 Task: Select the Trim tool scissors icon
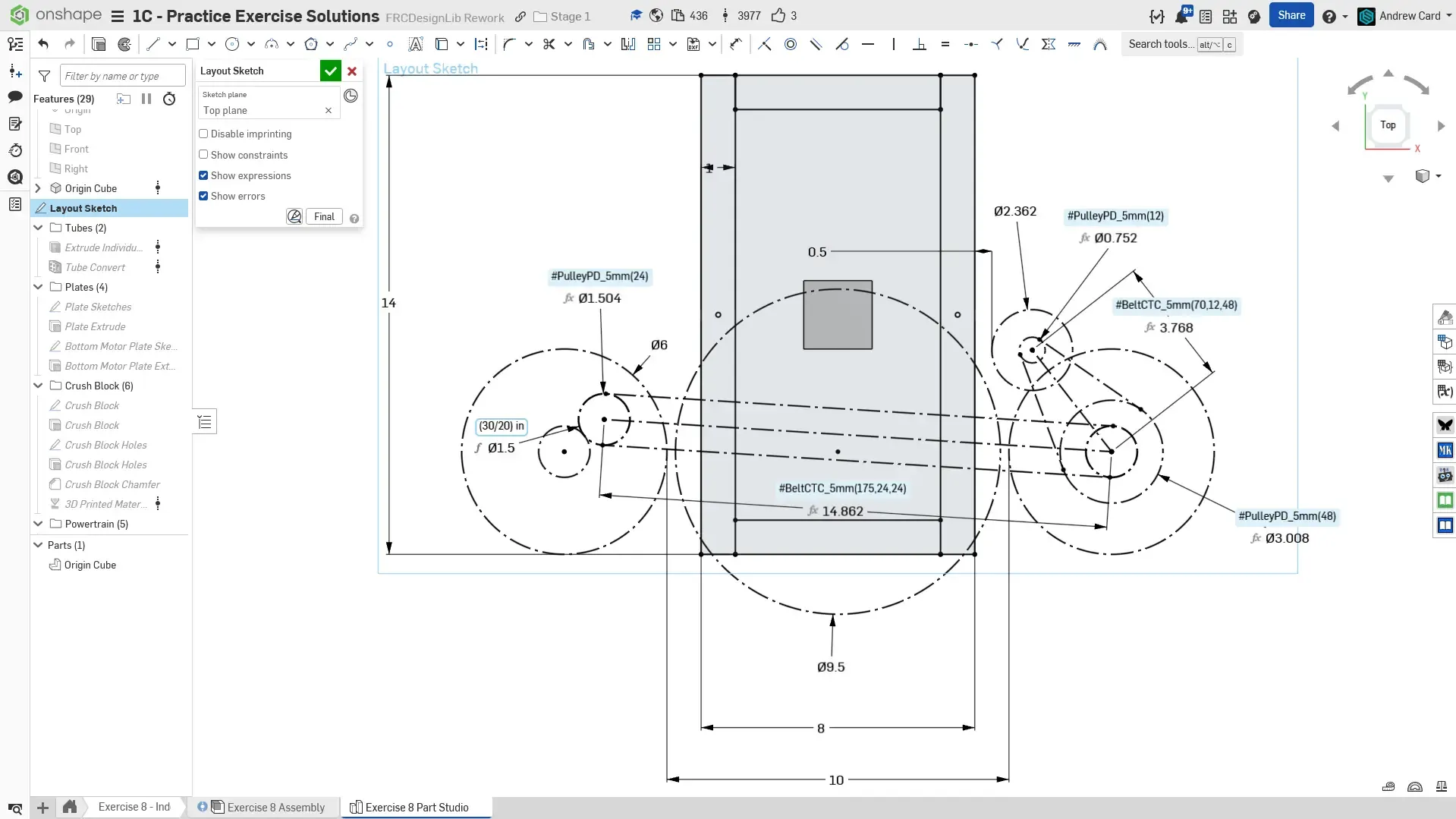[x=549, y=44]
